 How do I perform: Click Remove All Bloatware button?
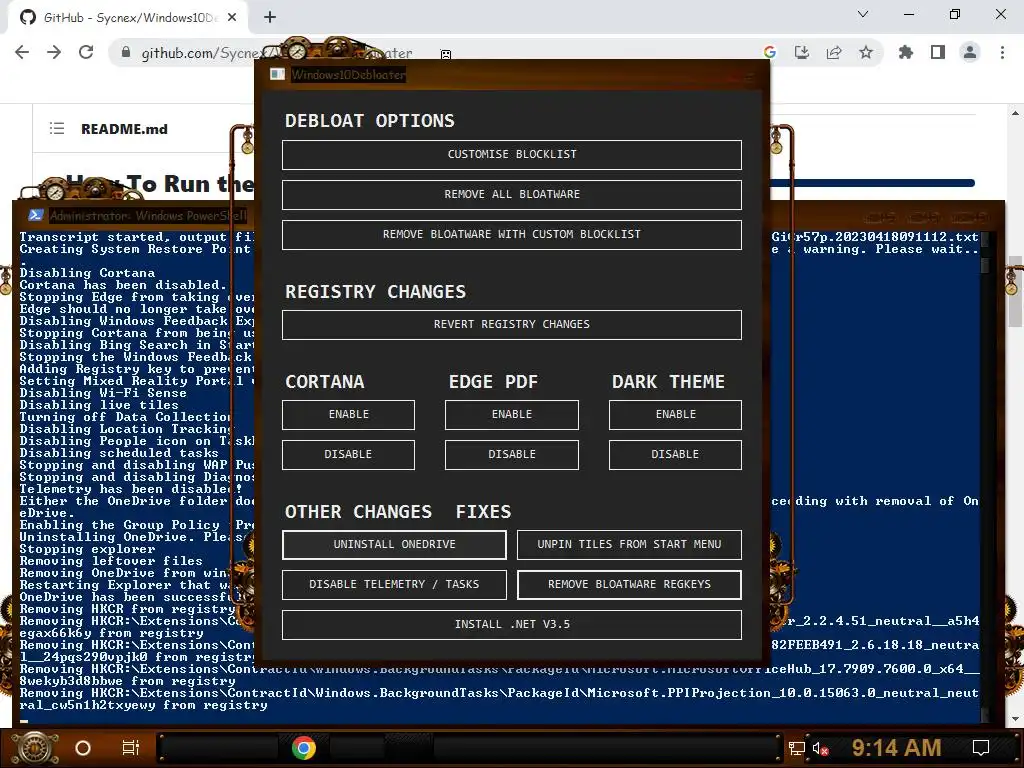click(511, 195)
